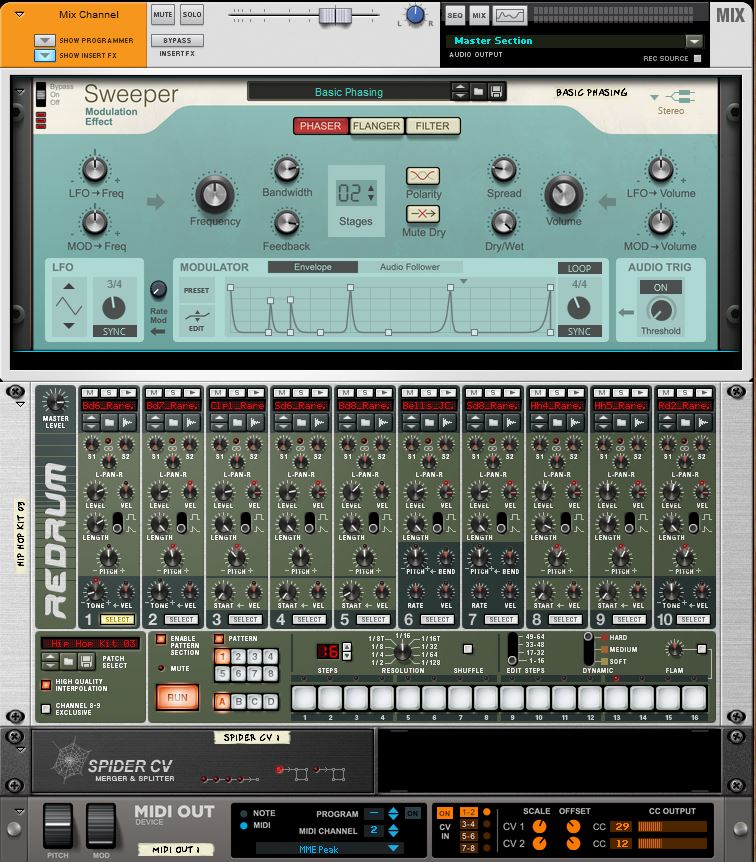The image size is (756, 862).
Task: Toggle Redrum Flam button
Action: [702, 649]
